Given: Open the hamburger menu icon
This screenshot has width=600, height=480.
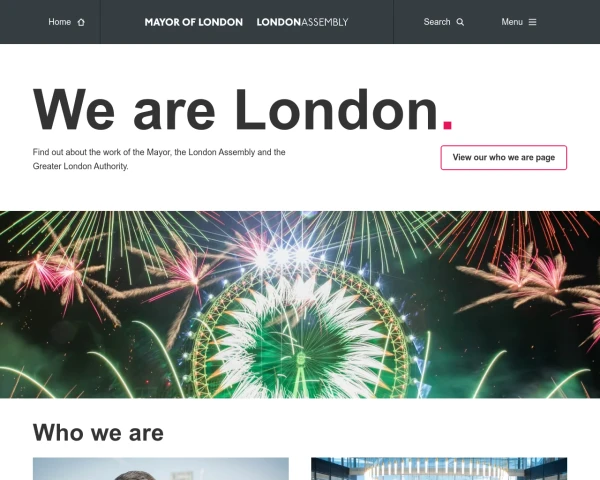Looking at the screenshot, I should click(x=532, y=22).
